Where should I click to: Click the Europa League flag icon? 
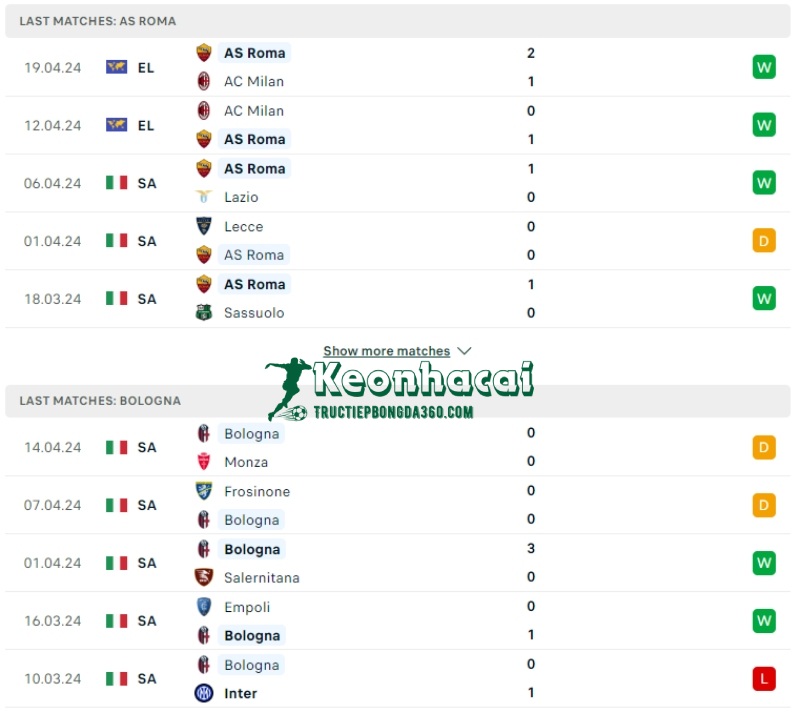pyautogui.click(x=115, y=67)
